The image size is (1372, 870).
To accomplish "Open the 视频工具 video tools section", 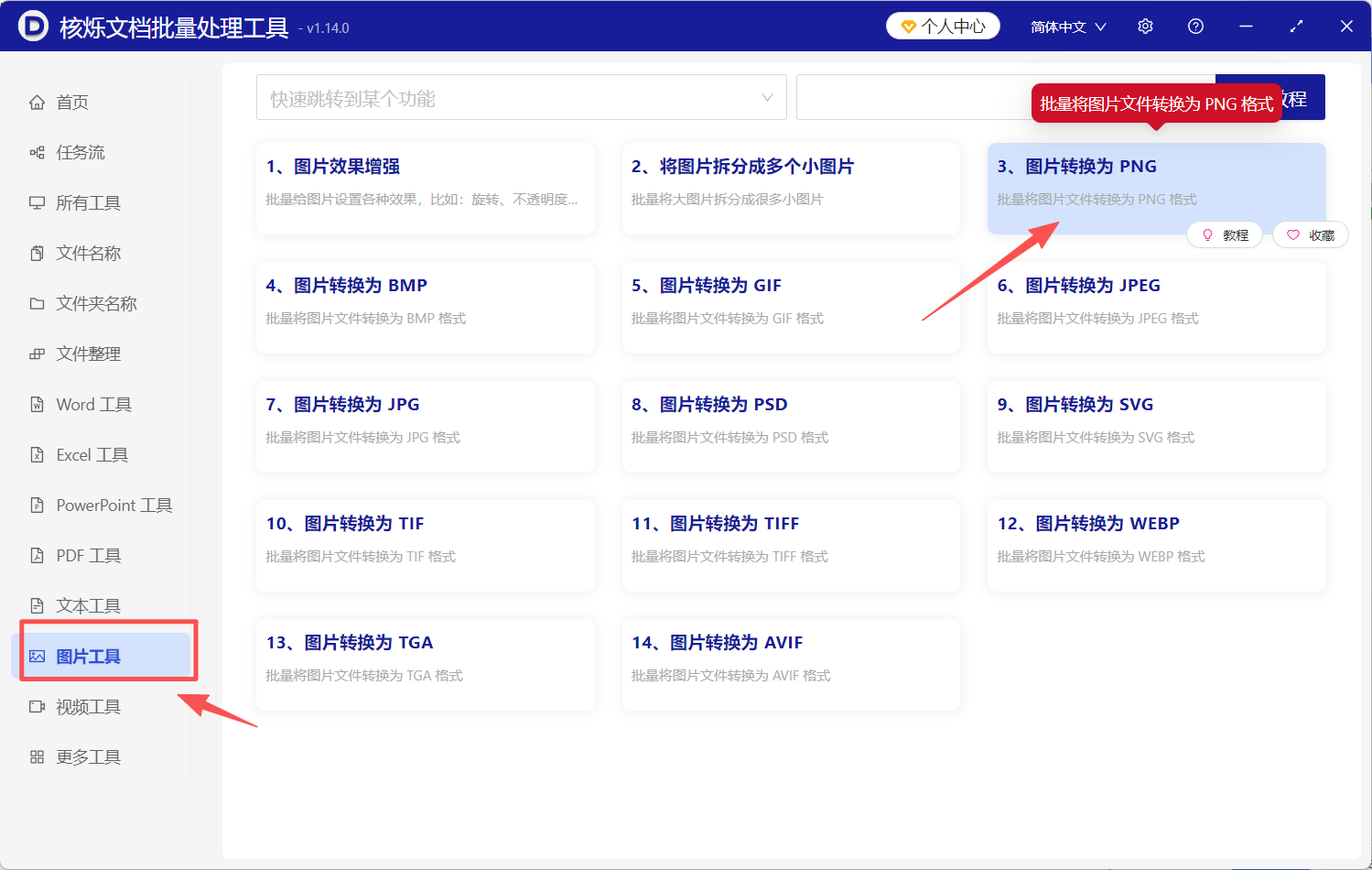I will pyautogui.click(x=87, y=706).
